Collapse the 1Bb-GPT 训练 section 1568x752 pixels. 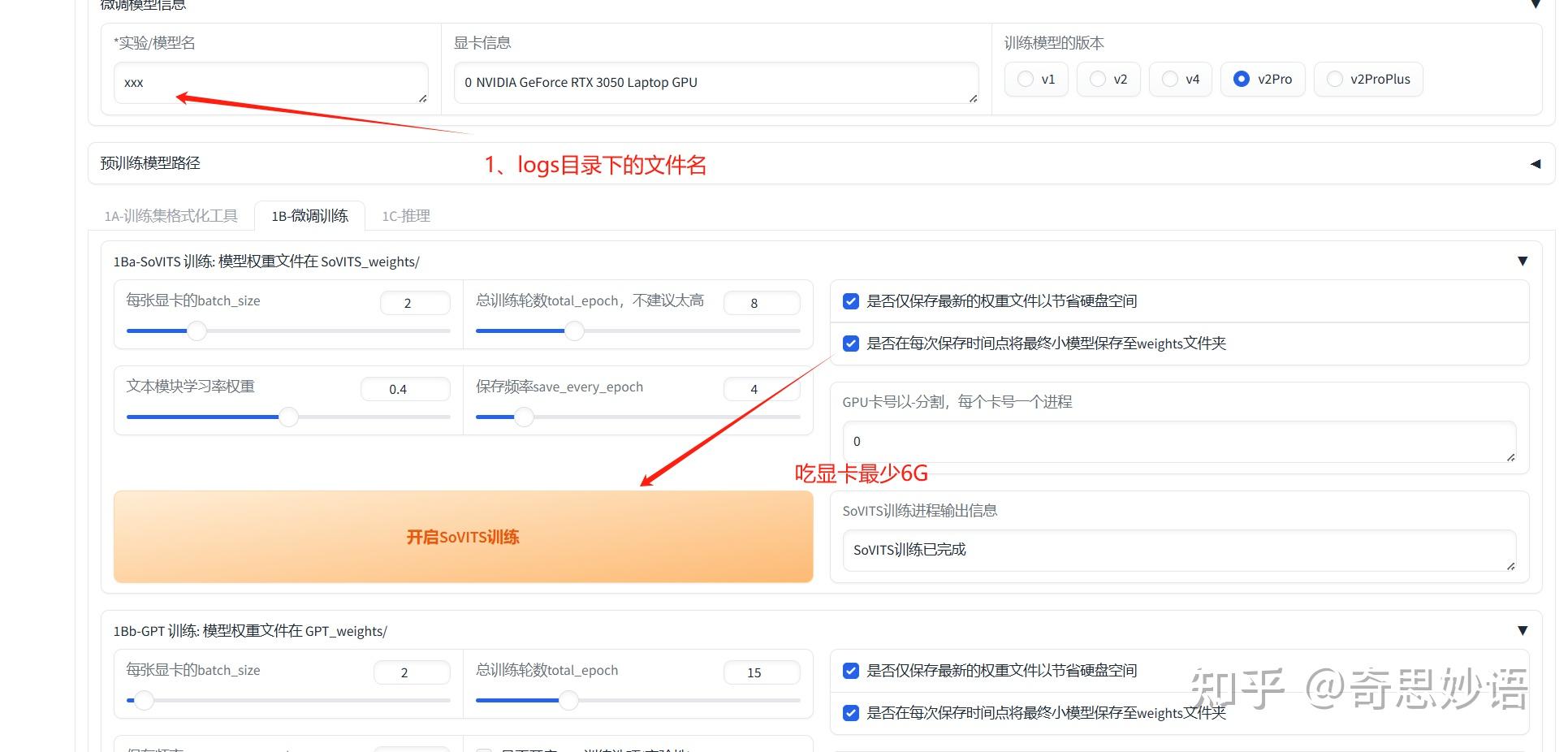1523,630
